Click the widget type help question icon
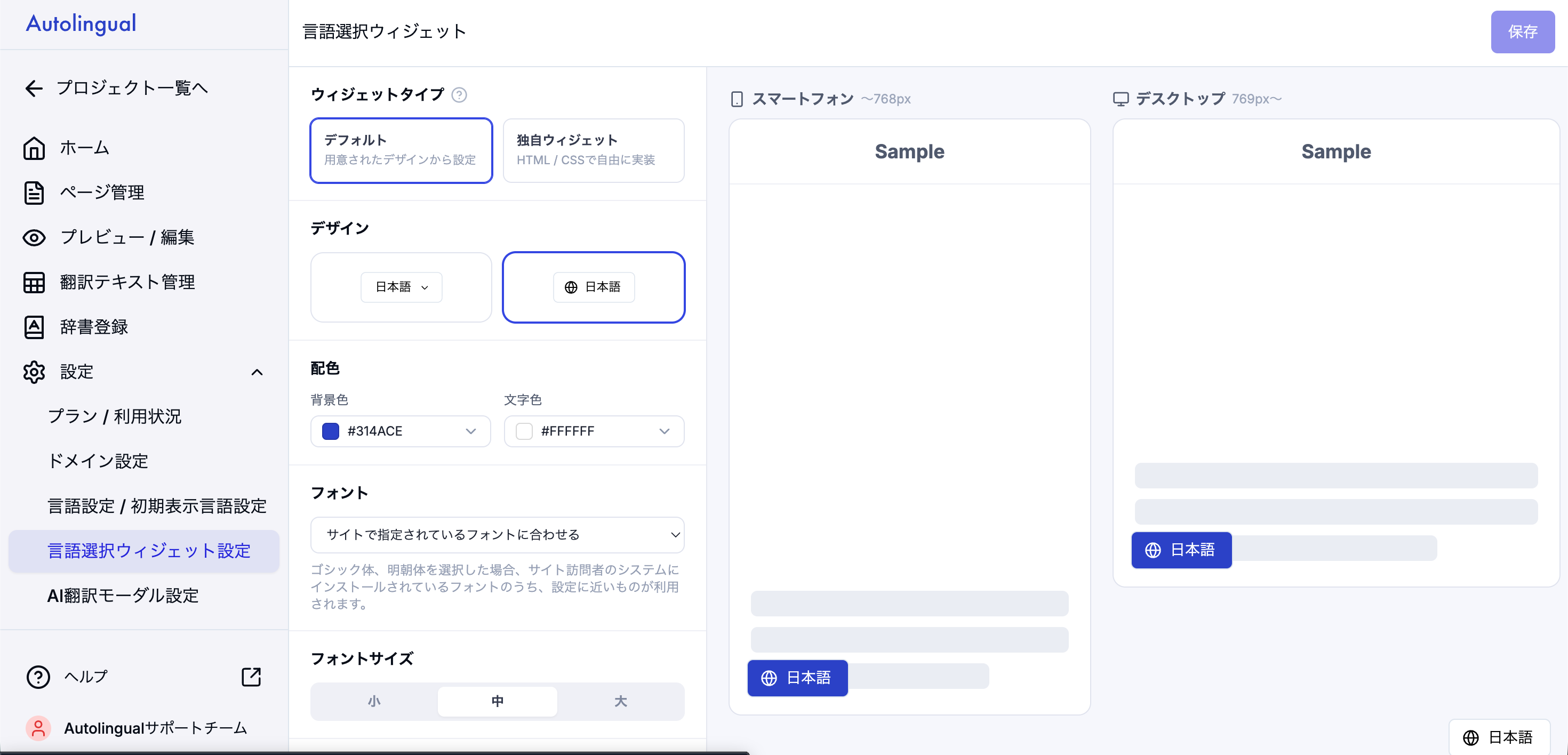 pos(459,95)
